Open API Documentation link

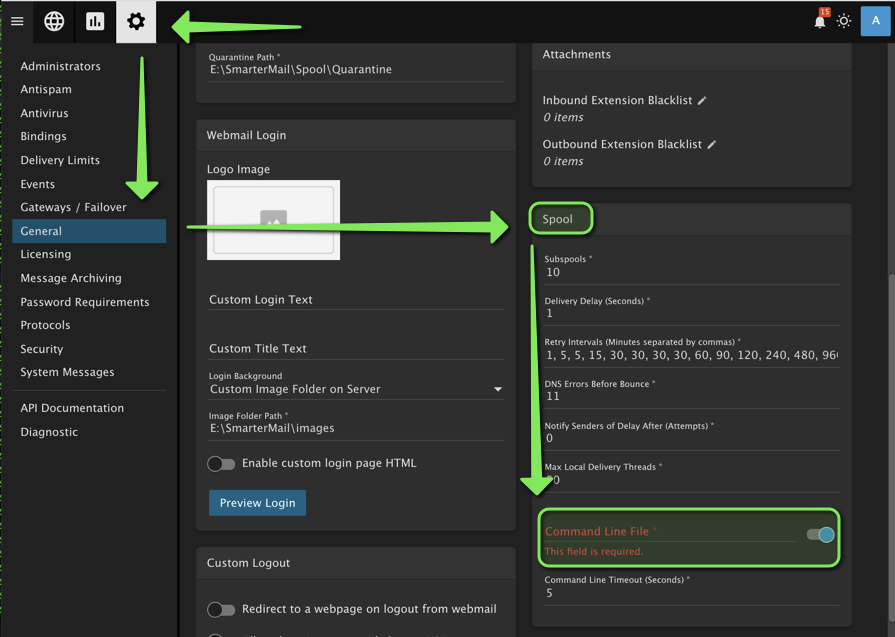(72, 408)
